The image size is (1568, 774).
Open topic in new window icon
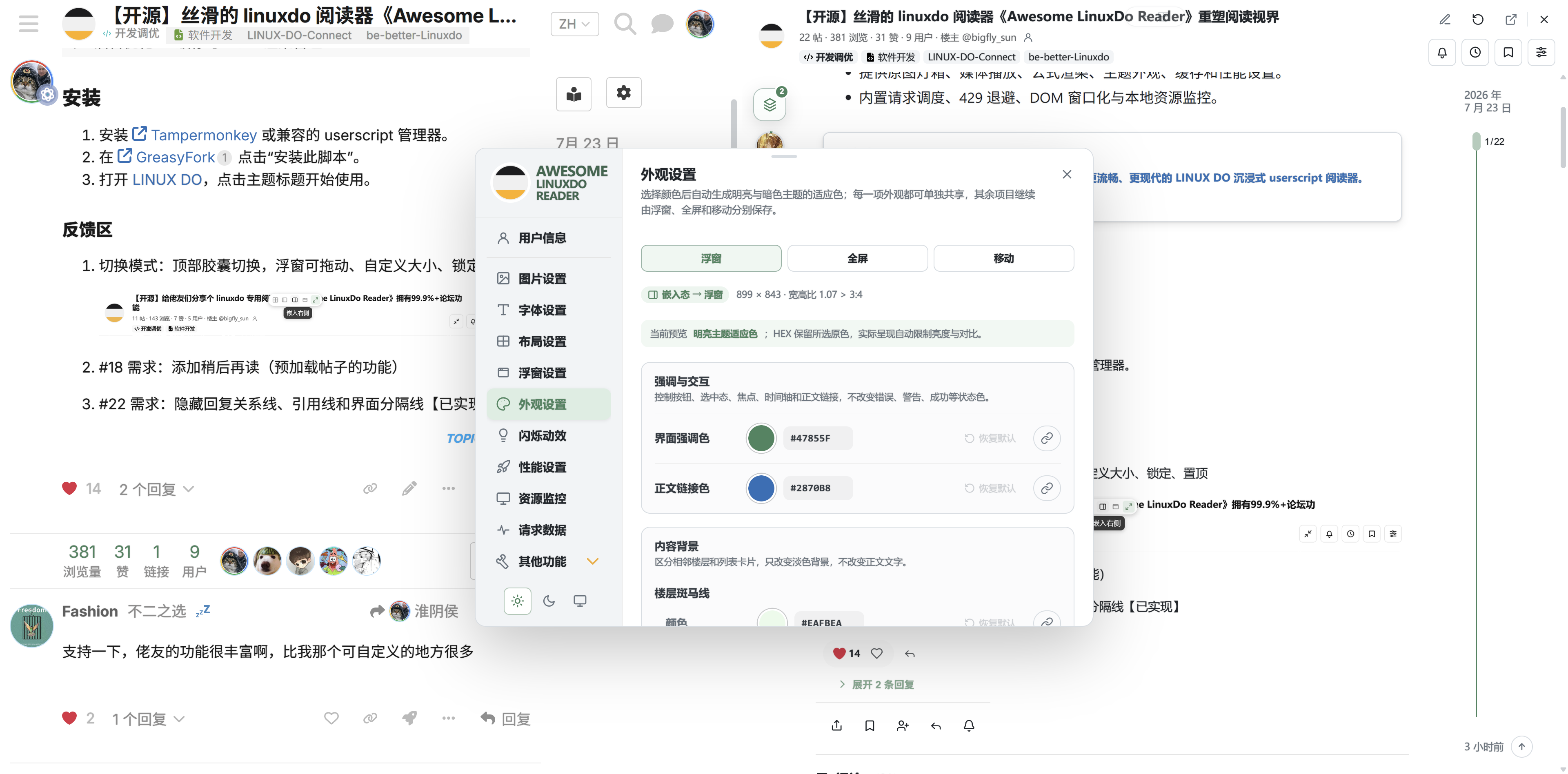click(1511, 20)
